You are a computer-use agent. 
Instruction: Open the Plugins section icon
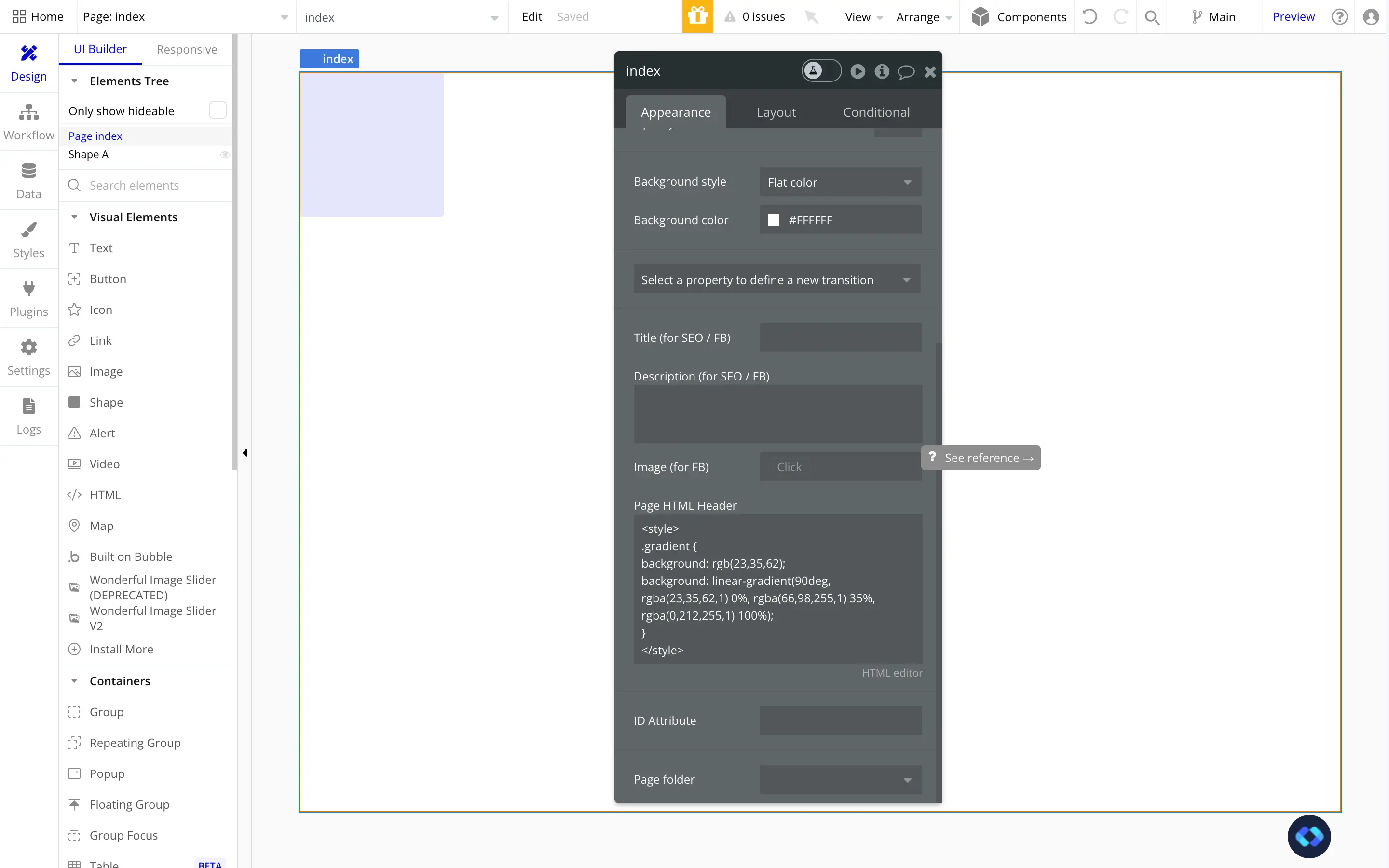point(29,288)
